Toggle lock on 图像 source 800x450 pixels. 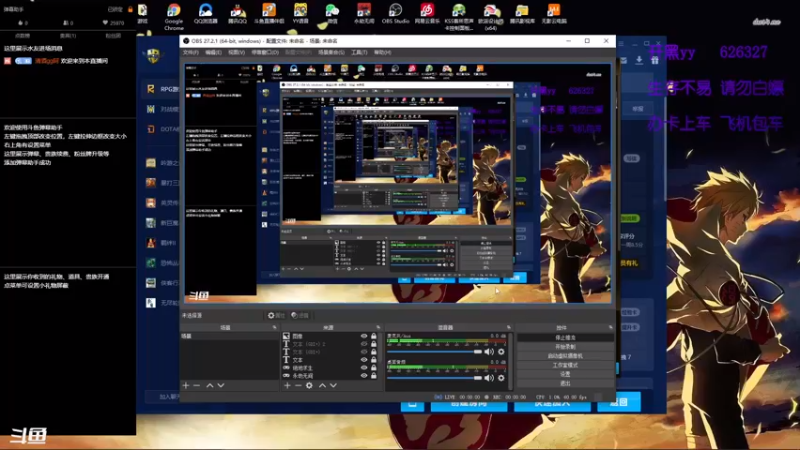(374, 336)
